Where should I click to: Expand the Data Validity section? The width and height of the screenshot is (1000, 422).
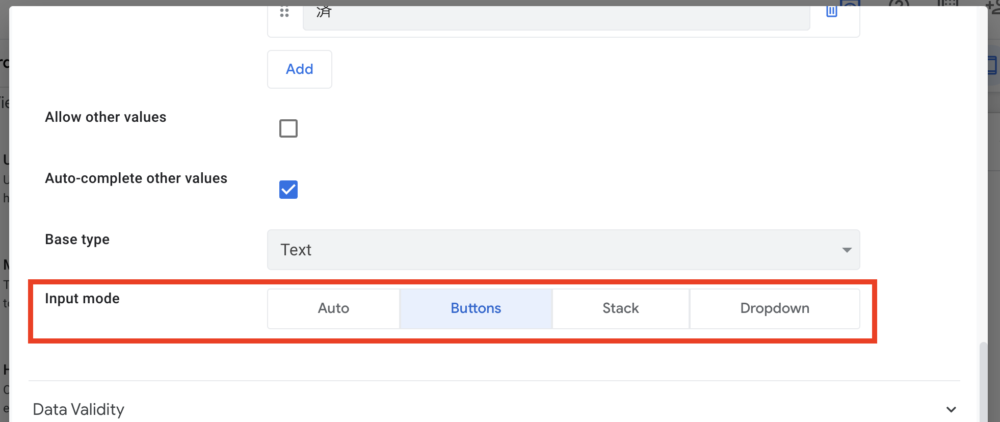(x=78, y=409)
